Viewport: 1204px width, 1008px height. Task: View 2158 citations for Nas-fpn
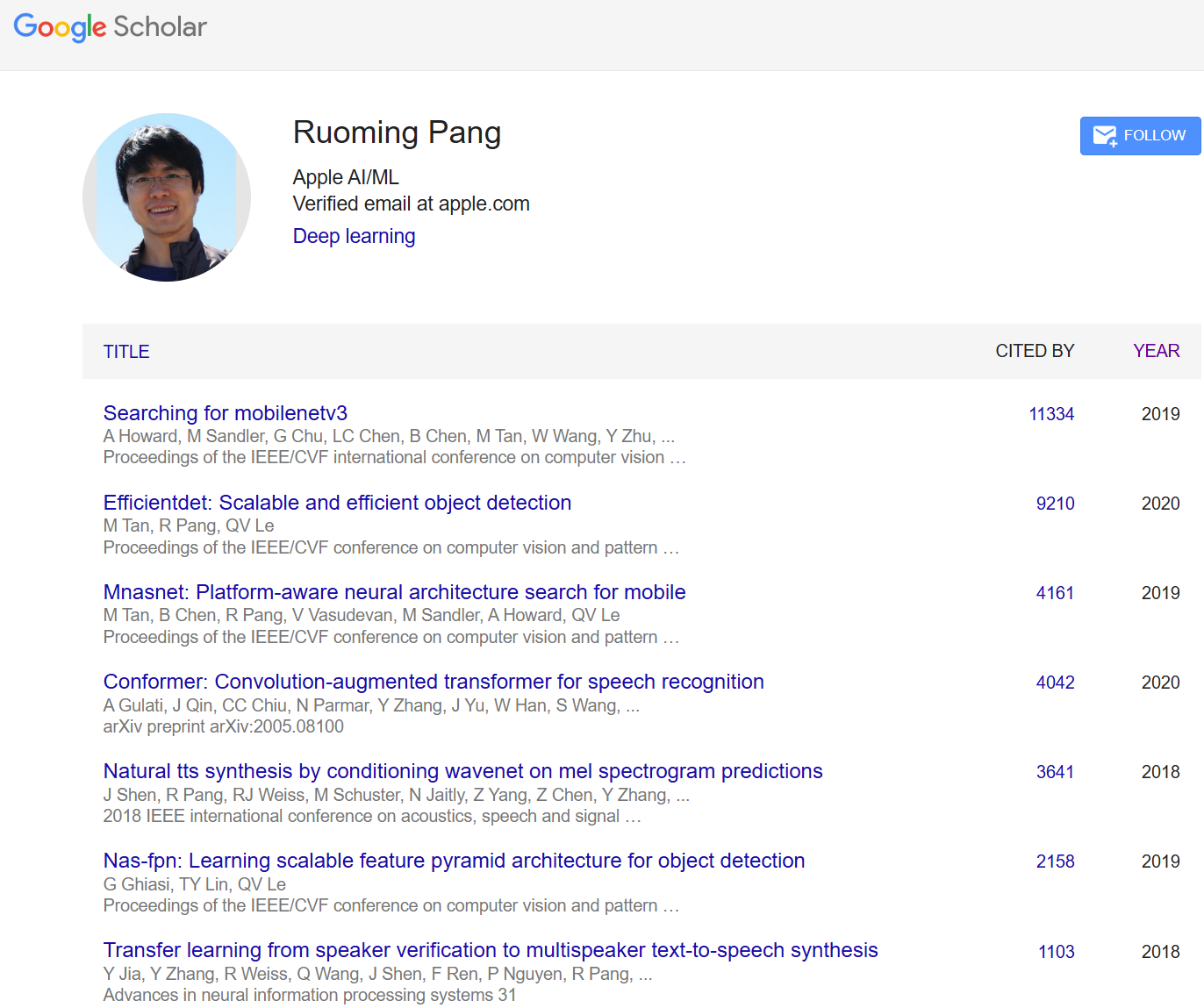[1055, 861]
